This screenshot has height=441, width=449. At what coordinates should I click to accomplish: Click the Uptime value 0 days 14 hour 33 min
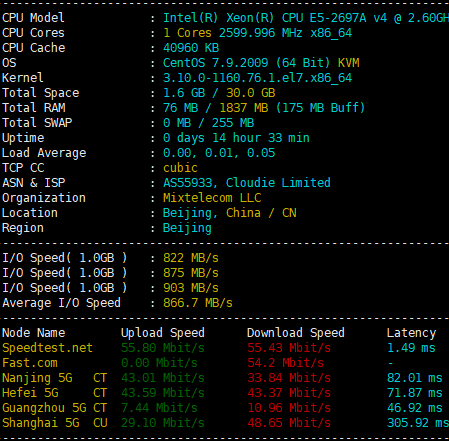236,138
